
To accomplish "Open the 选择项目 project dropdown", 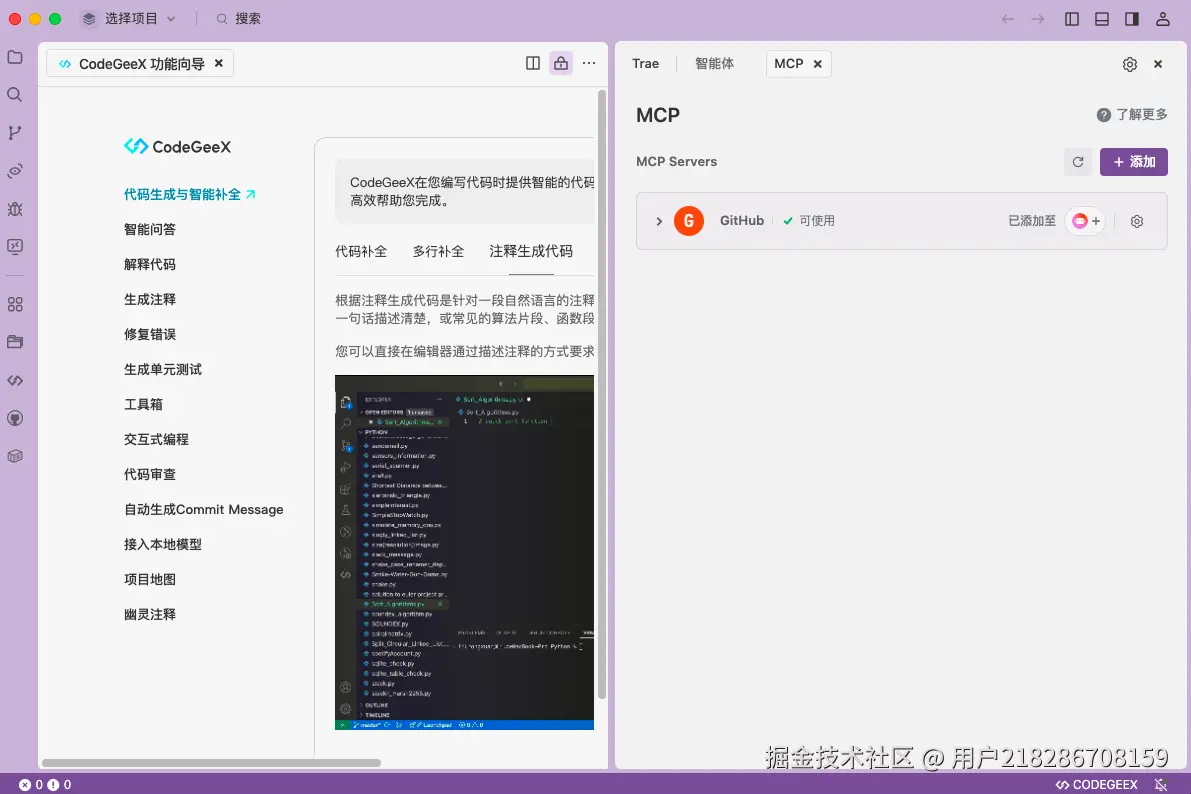I will click(x=128, y=19).
